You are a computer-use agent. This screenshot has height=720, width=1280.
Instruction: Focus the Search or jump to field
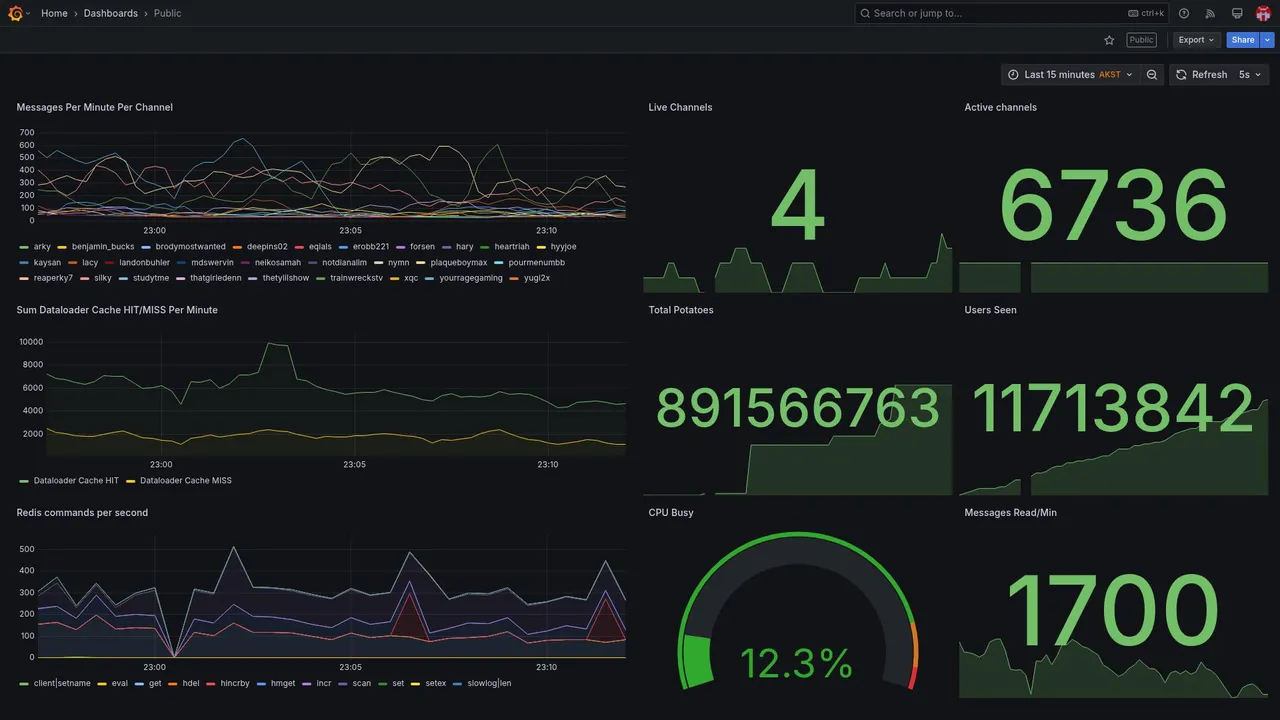(1012, 13)
